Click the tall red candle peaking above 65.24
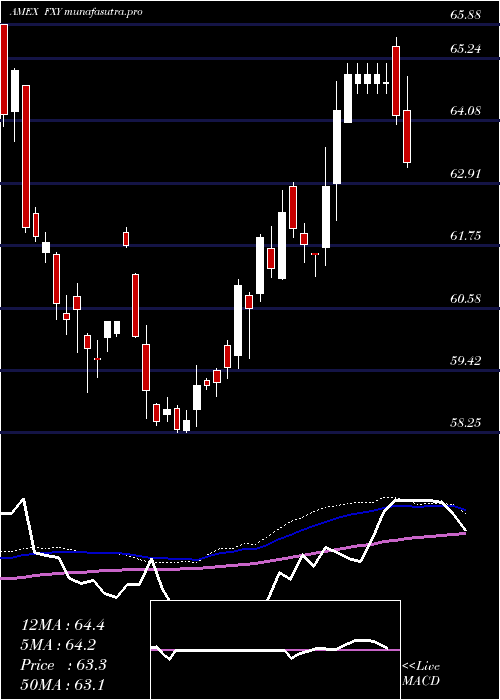 click(396, 81)
